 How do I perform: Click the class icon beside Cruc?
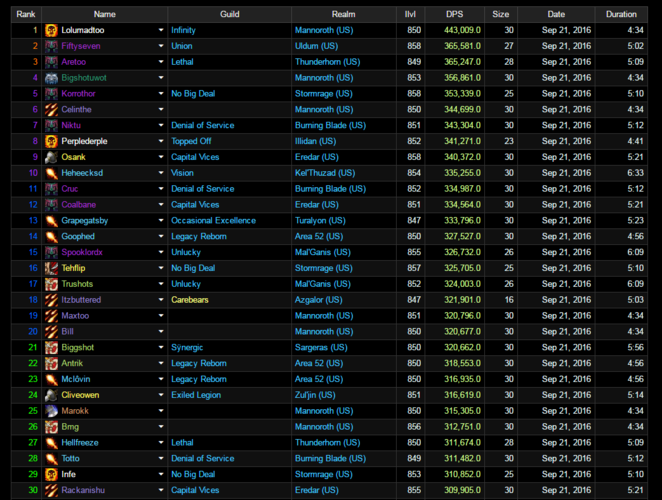coord(51,189)
